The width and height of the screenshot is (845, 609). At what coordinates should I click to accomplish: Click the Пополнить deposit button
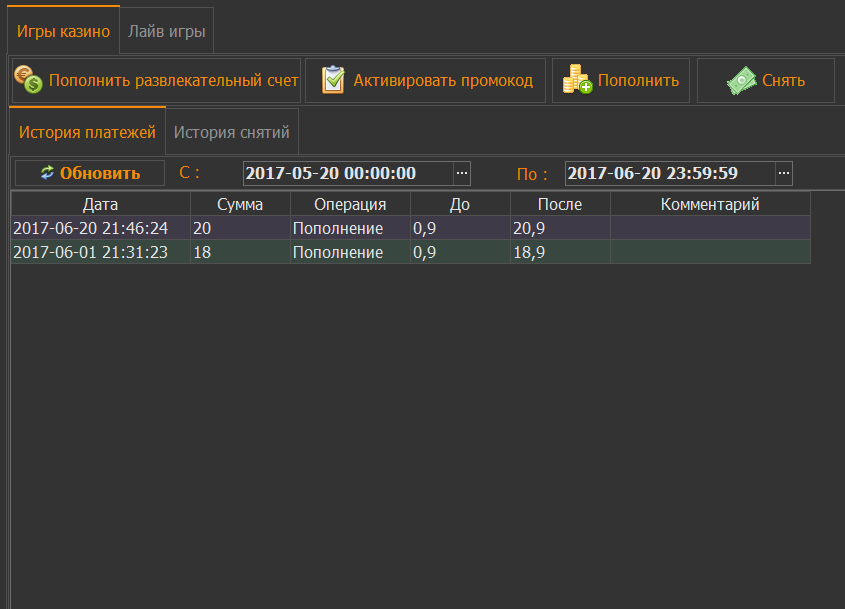tap(621, 80)
